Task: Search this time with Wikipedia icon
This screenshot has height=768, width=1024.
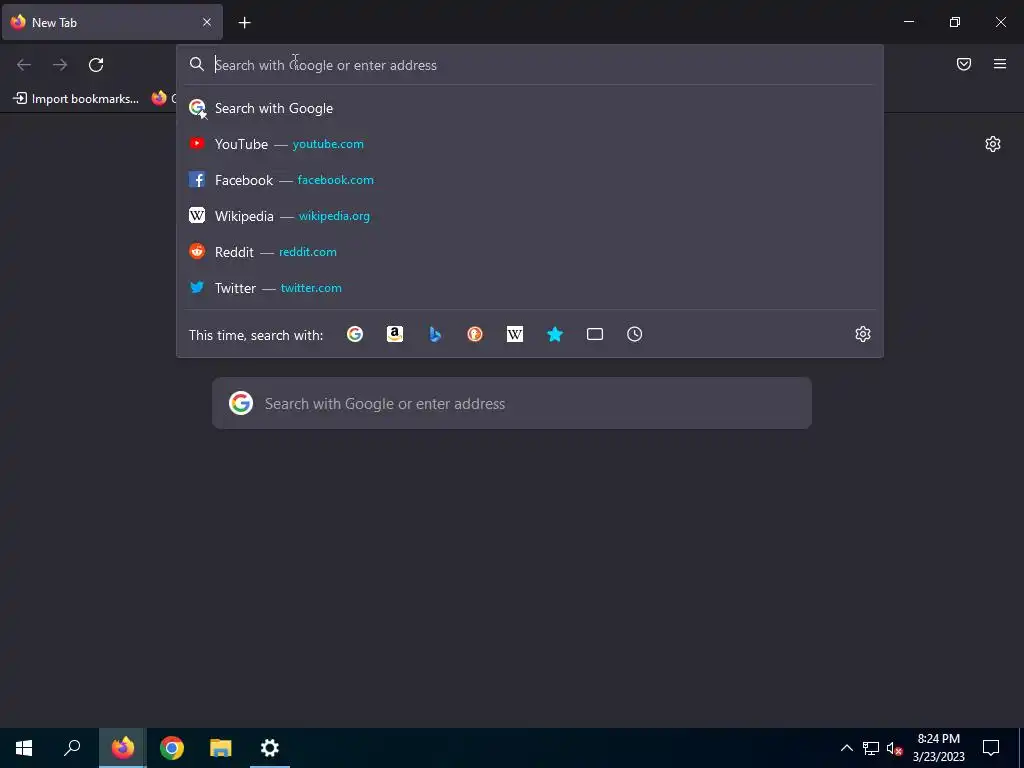Action: pyautogui.click(x=515, y=334)
